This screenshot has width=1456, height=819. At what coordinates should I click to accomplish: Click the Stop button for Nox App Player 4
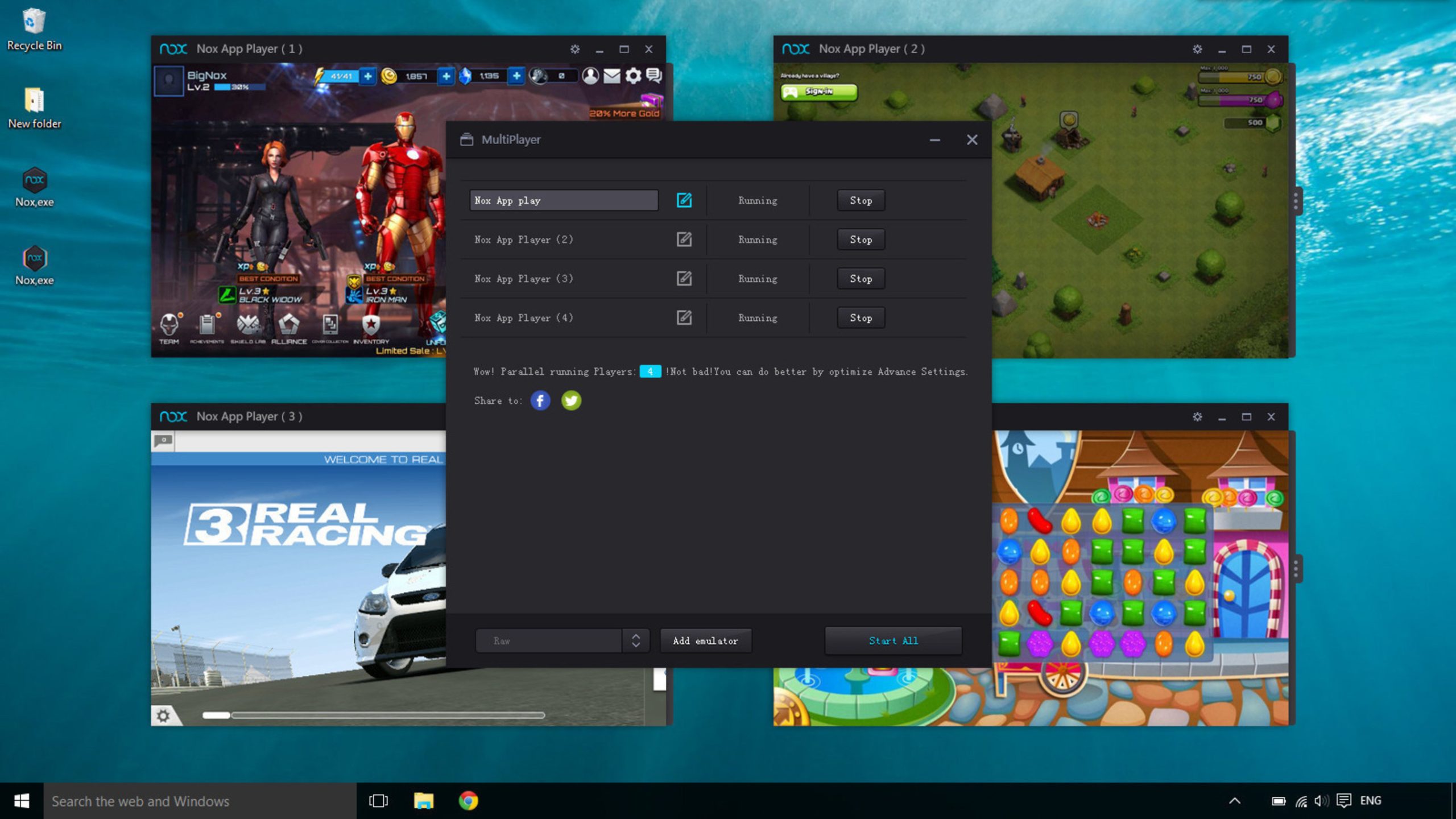(860, 317)
